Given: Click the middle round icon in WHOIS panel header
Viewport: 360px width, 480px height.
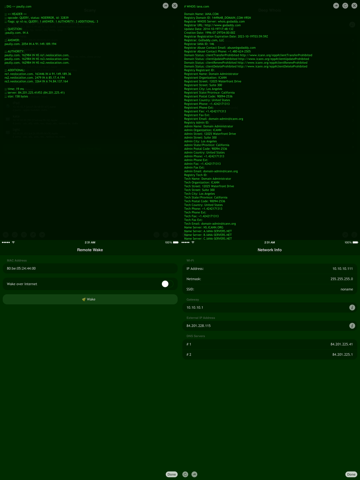Looking at the screenshot, I should [x=345, y=6].
